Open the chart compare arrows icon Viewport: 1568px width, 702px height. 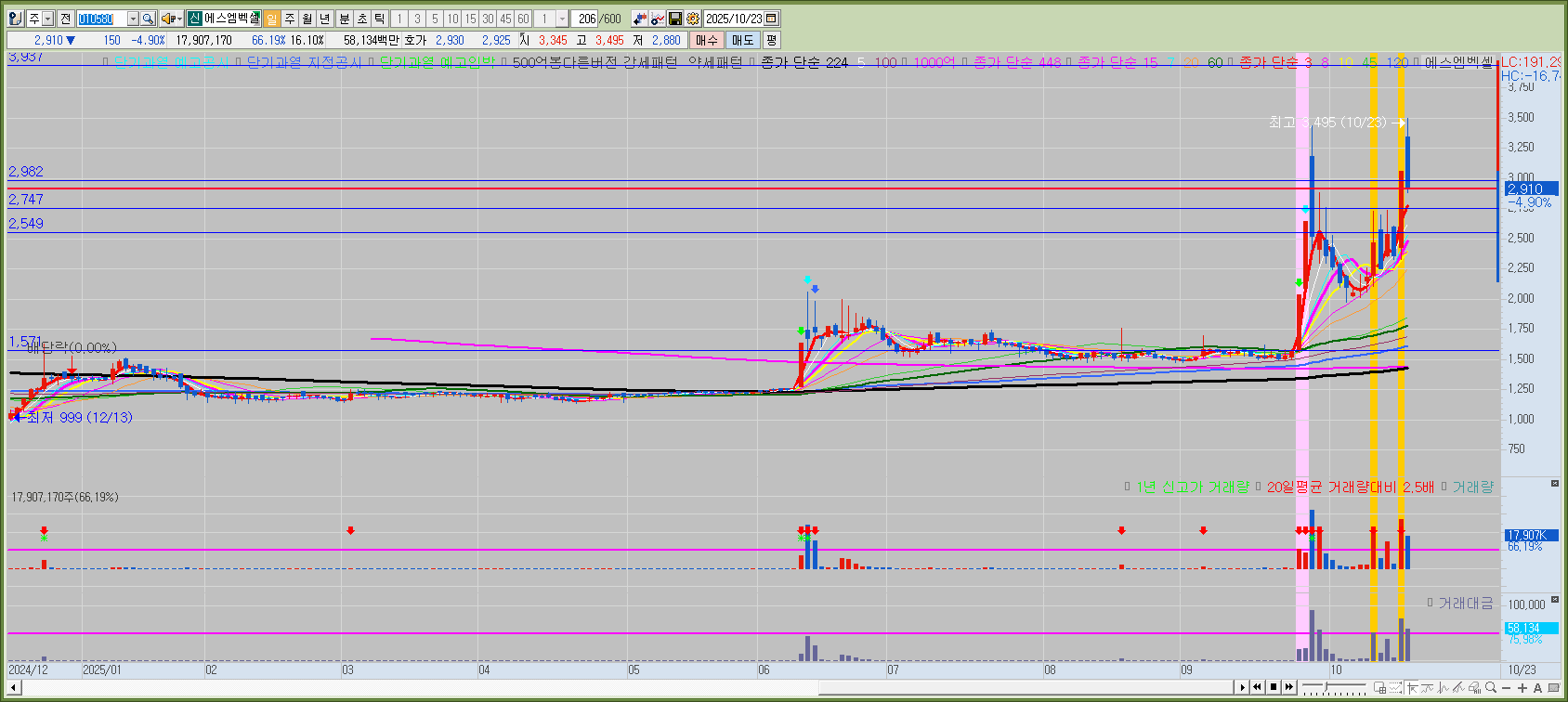pyautogui.click(x=640, y=19)
